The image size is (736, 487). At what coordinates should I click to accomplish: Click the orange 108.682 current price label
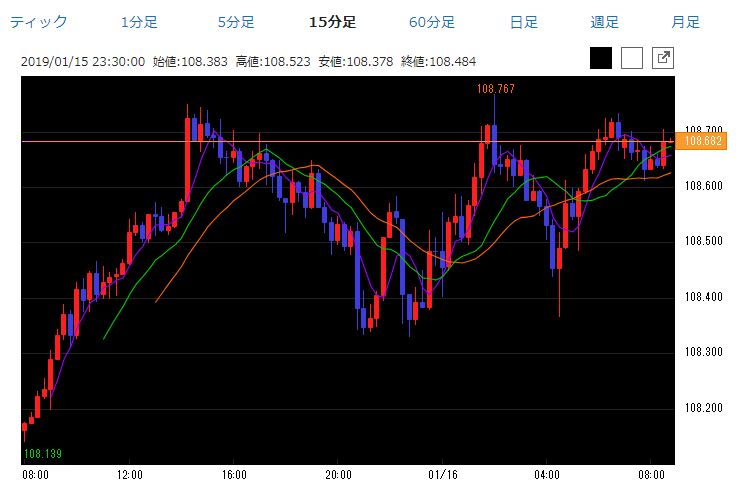[703, 141]
